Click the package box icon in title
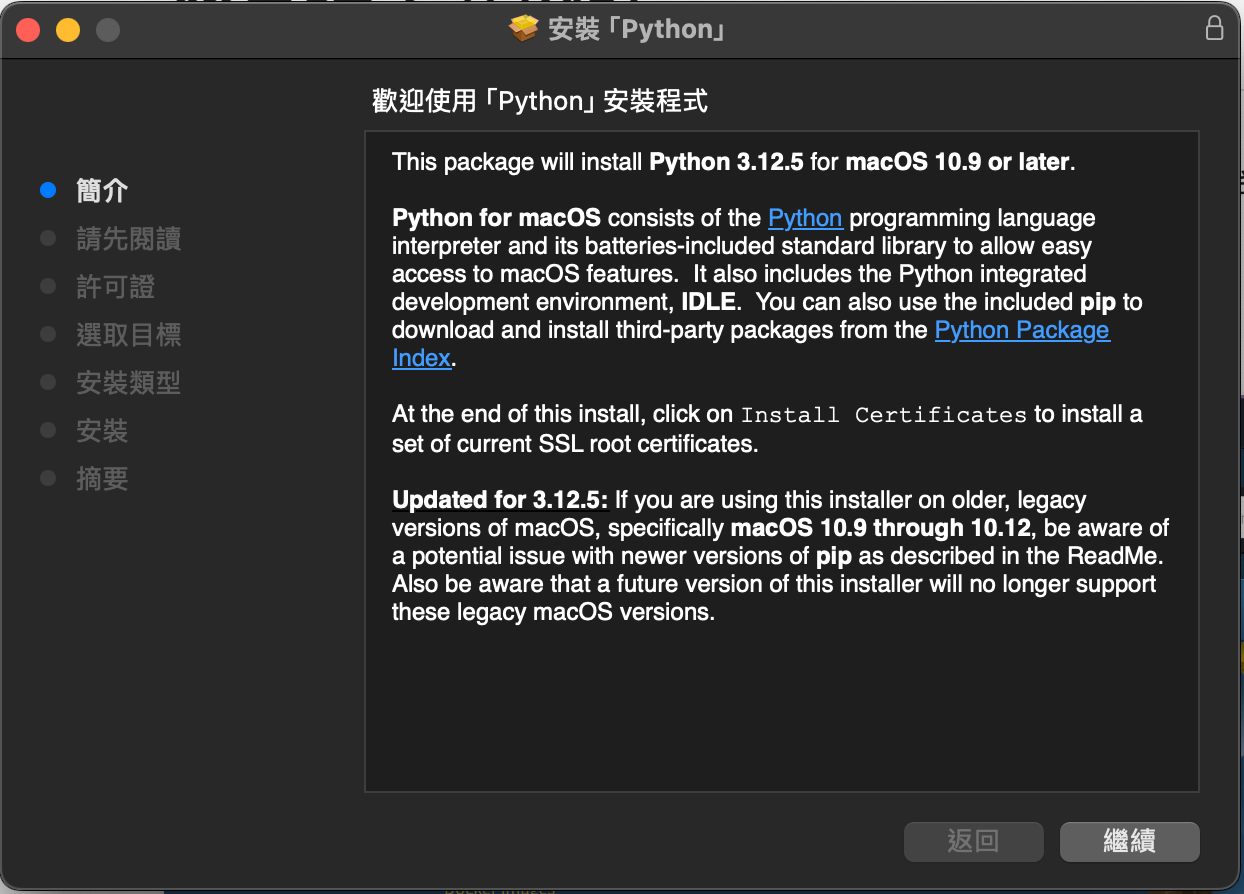Image resolution: width=1244 pixels, height=894 pixels. coord(523,29)
